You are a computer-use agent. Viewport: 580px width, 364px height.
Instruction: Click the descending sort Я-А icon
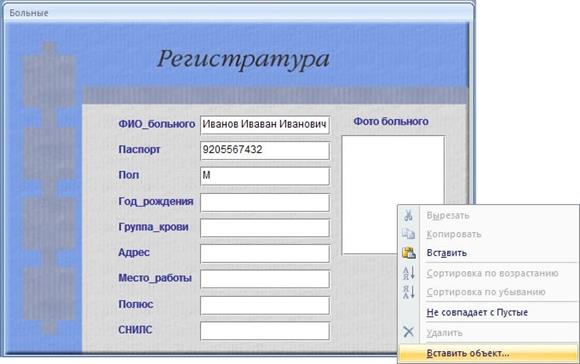click(x=408, y=292)
